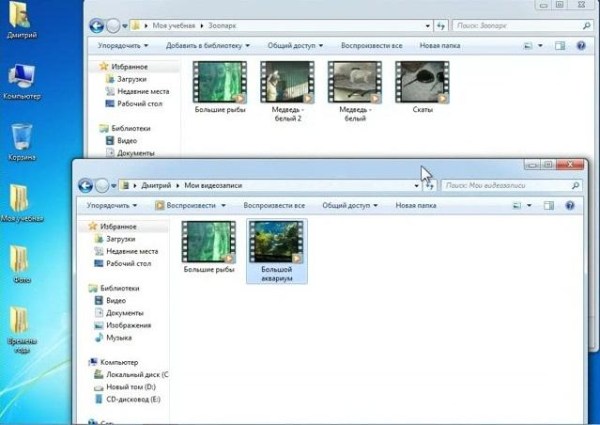The image size is (600, 425).
Task: Select the Медведь - белый 2 video
Action: [x=286, y=83]
